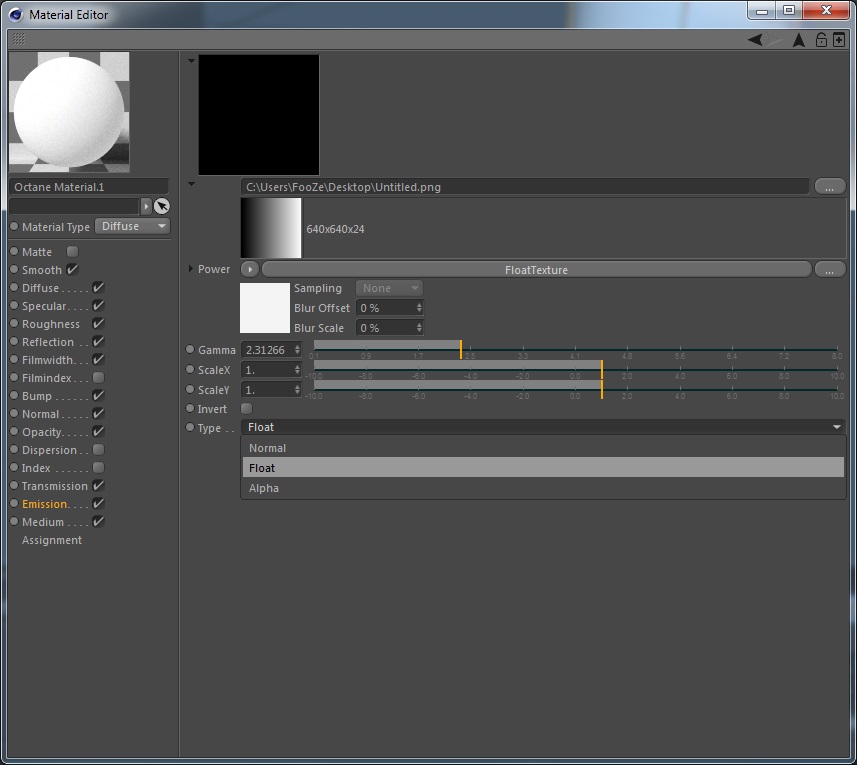Click the browse button beside the file path

coord(829,187)
